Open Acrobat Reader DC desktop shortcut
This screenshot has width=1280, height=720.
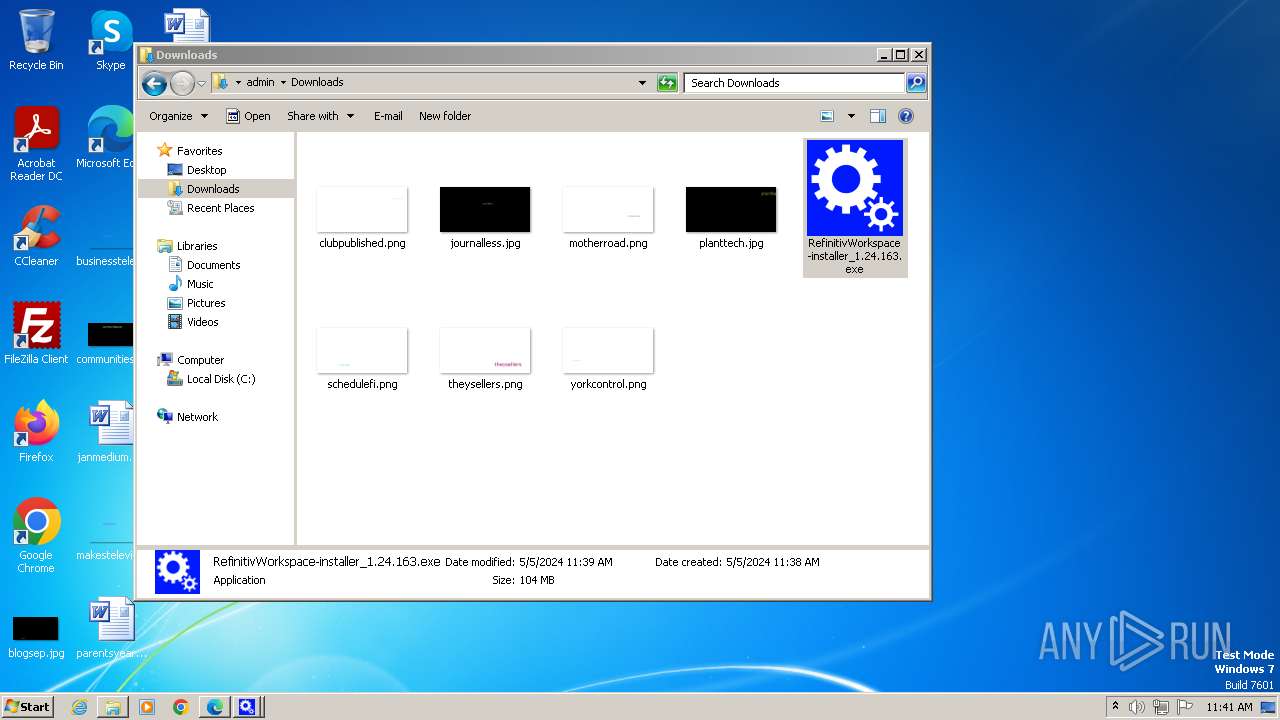coord(36,144)
